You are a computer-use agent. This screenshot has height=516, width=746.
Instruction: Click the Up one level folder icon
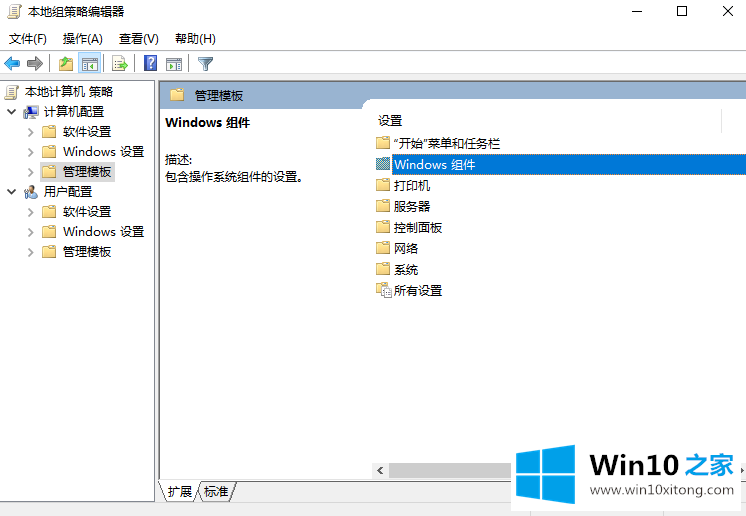coord(66,63)
